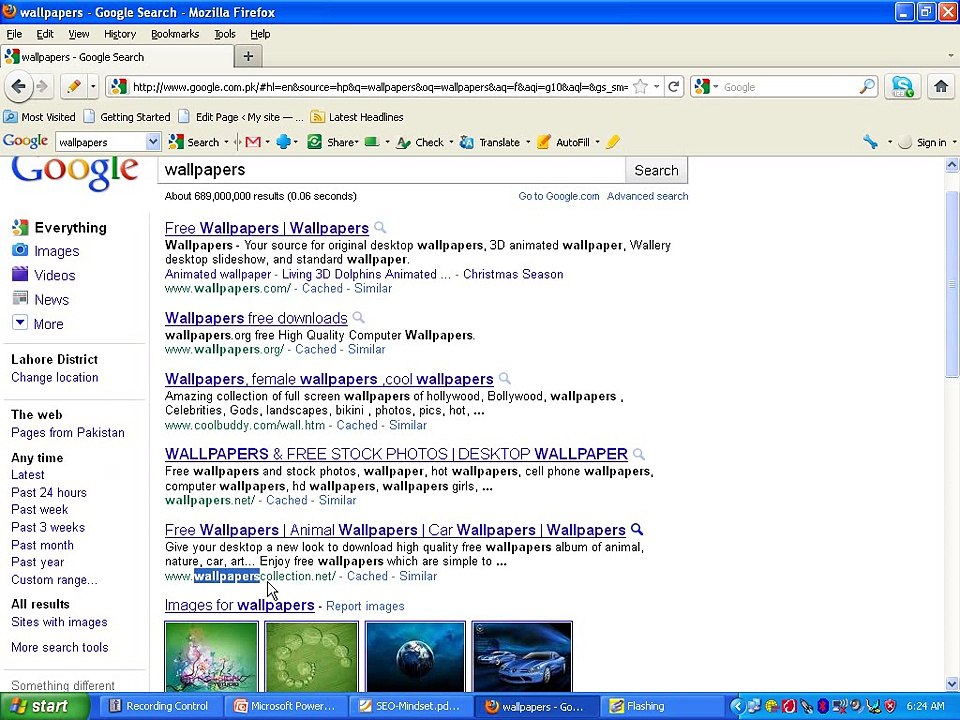The width and height of the screenshot is (960, 720).
Task: Click the Share icon on Google Toolbar
Action: click(x=314, y=142)
